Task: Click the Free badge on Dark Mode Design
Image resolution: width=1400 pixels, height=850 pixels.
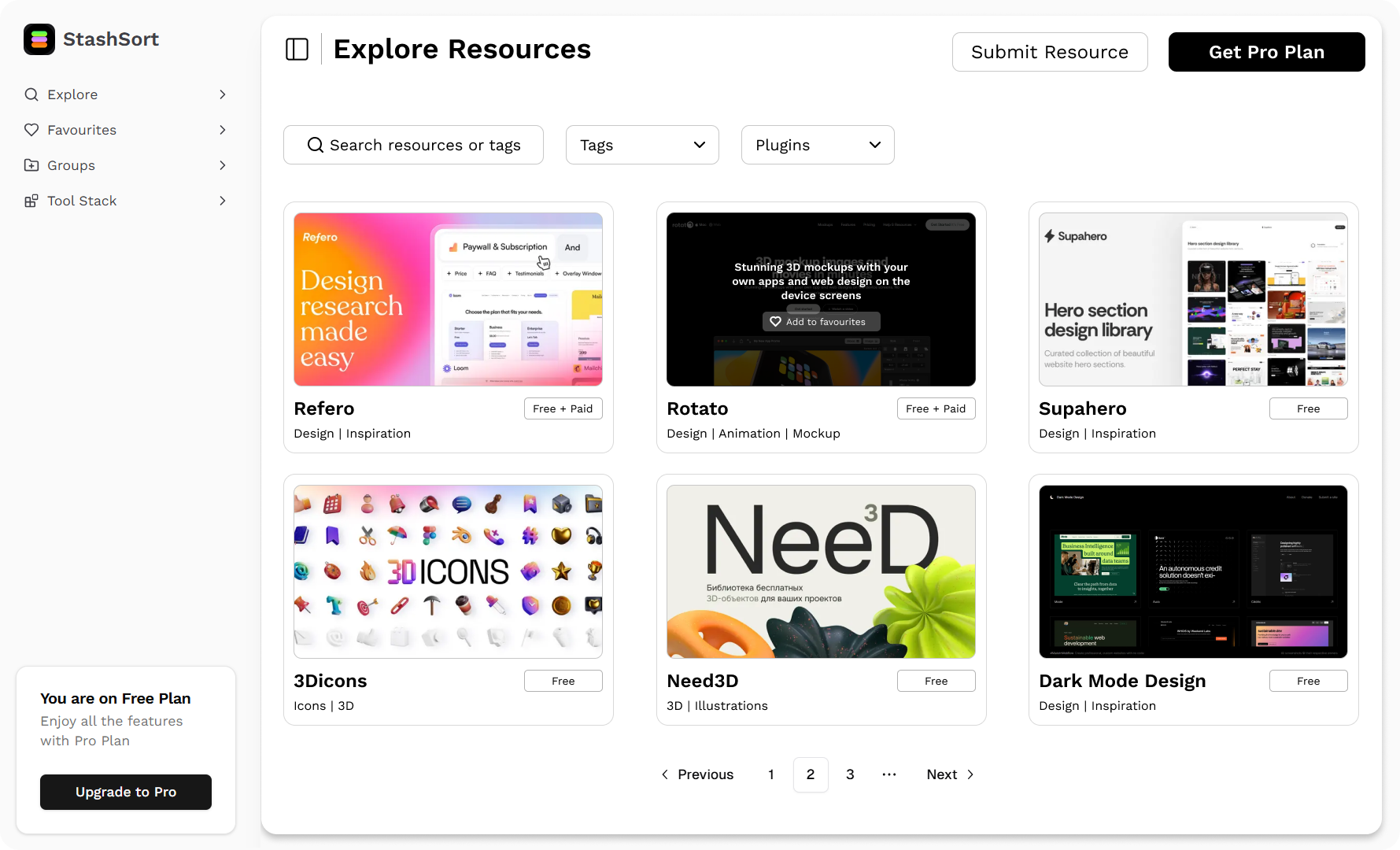Action: (x=1309, y=681)
